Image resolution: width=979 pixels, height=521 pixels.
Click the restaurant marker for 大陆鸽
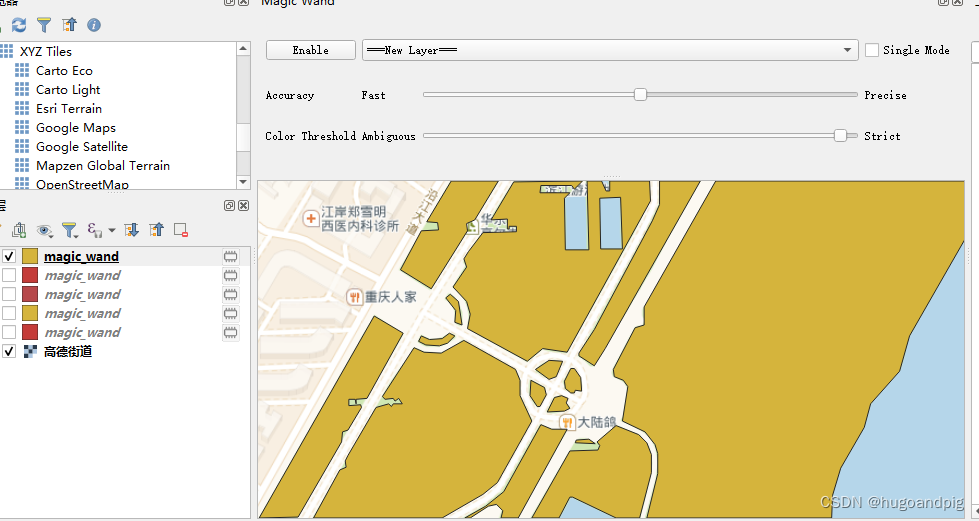(567, 423)
